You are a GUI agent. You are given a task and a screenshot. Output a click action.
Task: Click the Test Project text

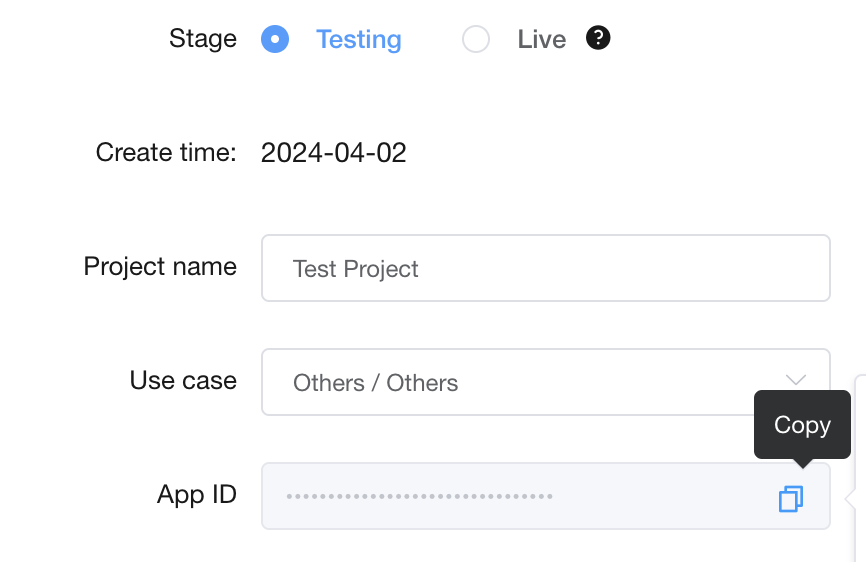[x=355, y=269]
